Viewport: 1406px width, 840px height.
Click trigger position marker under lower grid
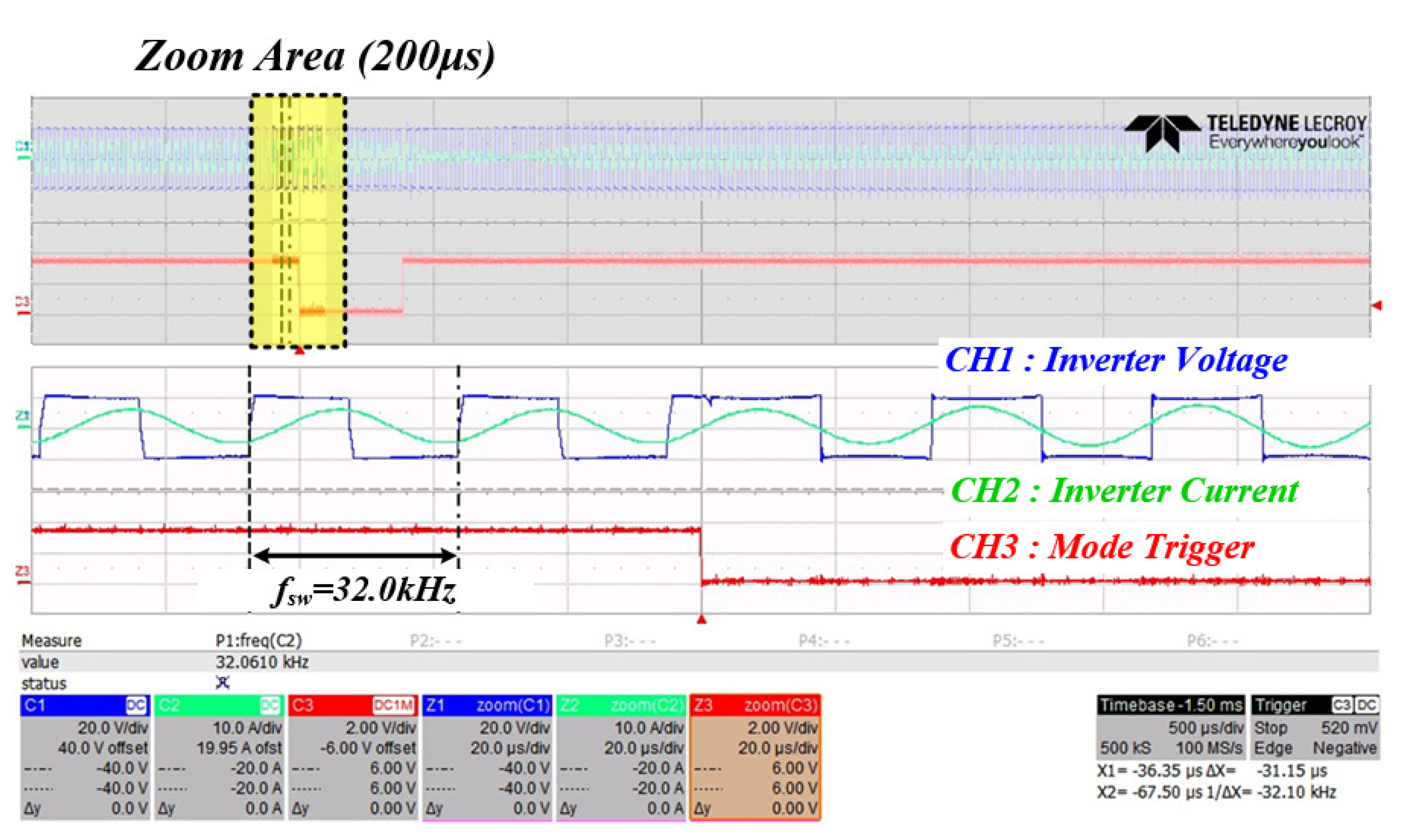pyautogui.click(x=701, y=620)
